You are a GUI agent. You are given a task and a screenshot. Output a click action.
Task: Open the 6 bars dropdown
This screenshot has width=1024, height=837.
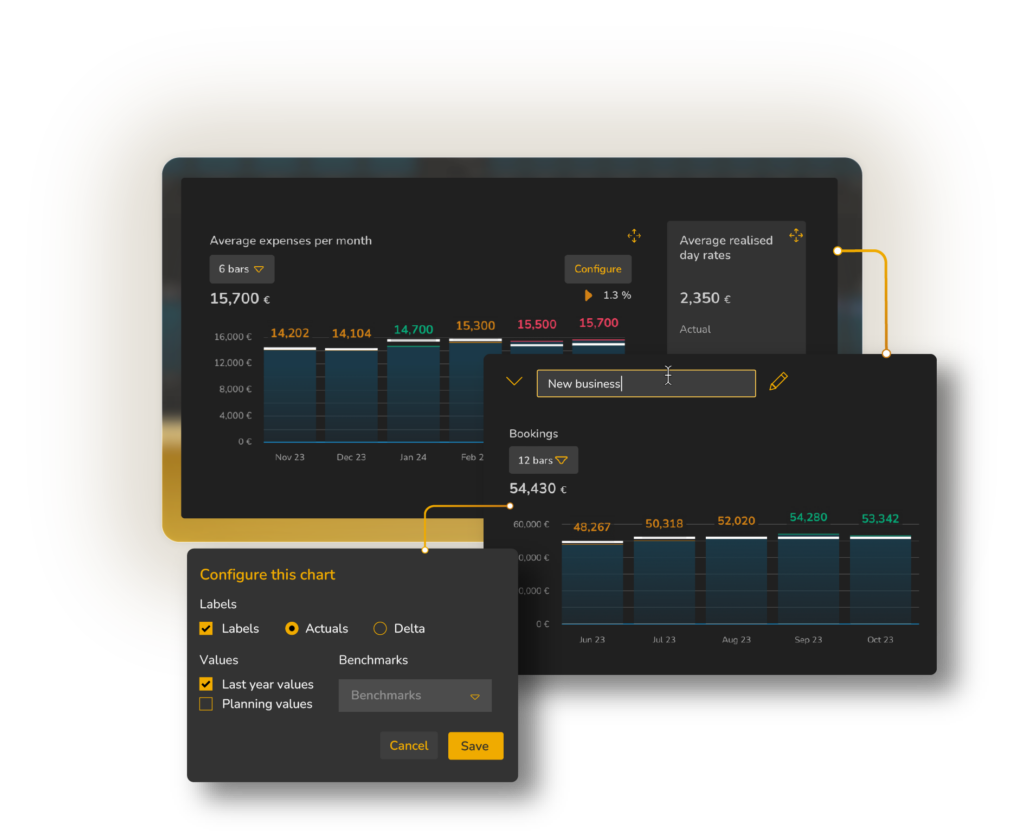[241, 268]
